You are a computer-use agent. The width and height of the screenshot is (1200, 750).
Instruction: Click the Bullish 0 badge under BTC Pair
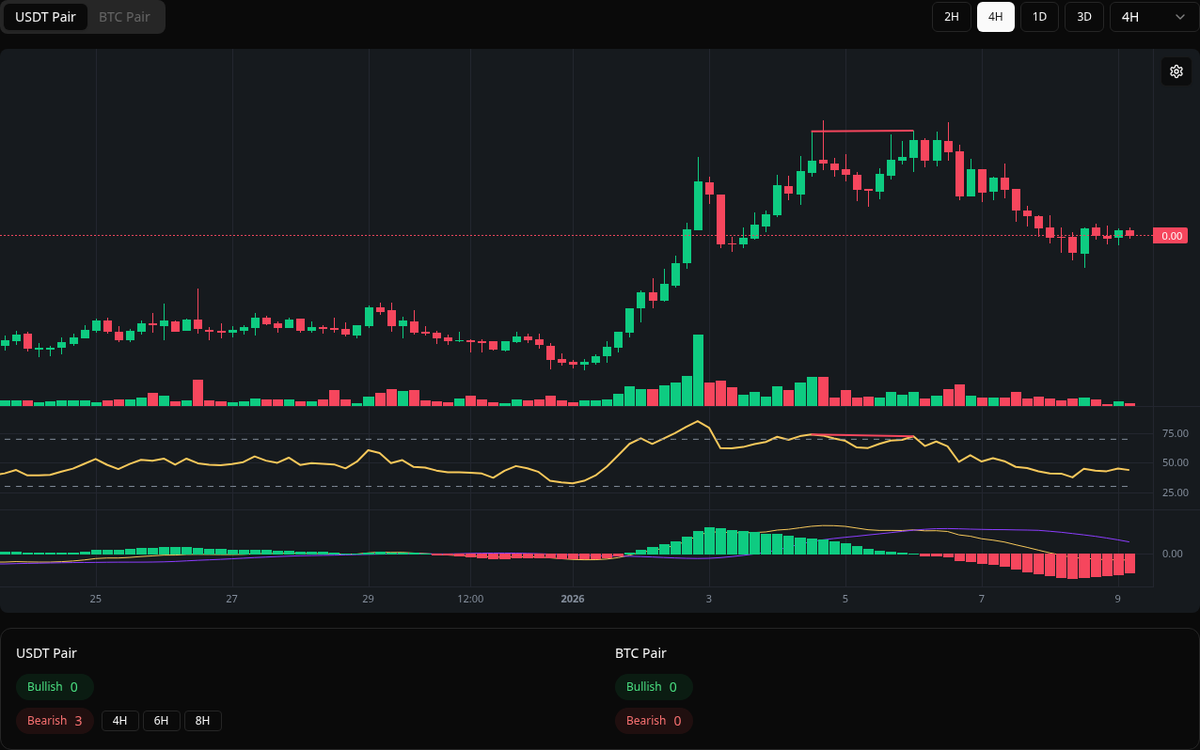pyautogui.click(x=654, y=687)
